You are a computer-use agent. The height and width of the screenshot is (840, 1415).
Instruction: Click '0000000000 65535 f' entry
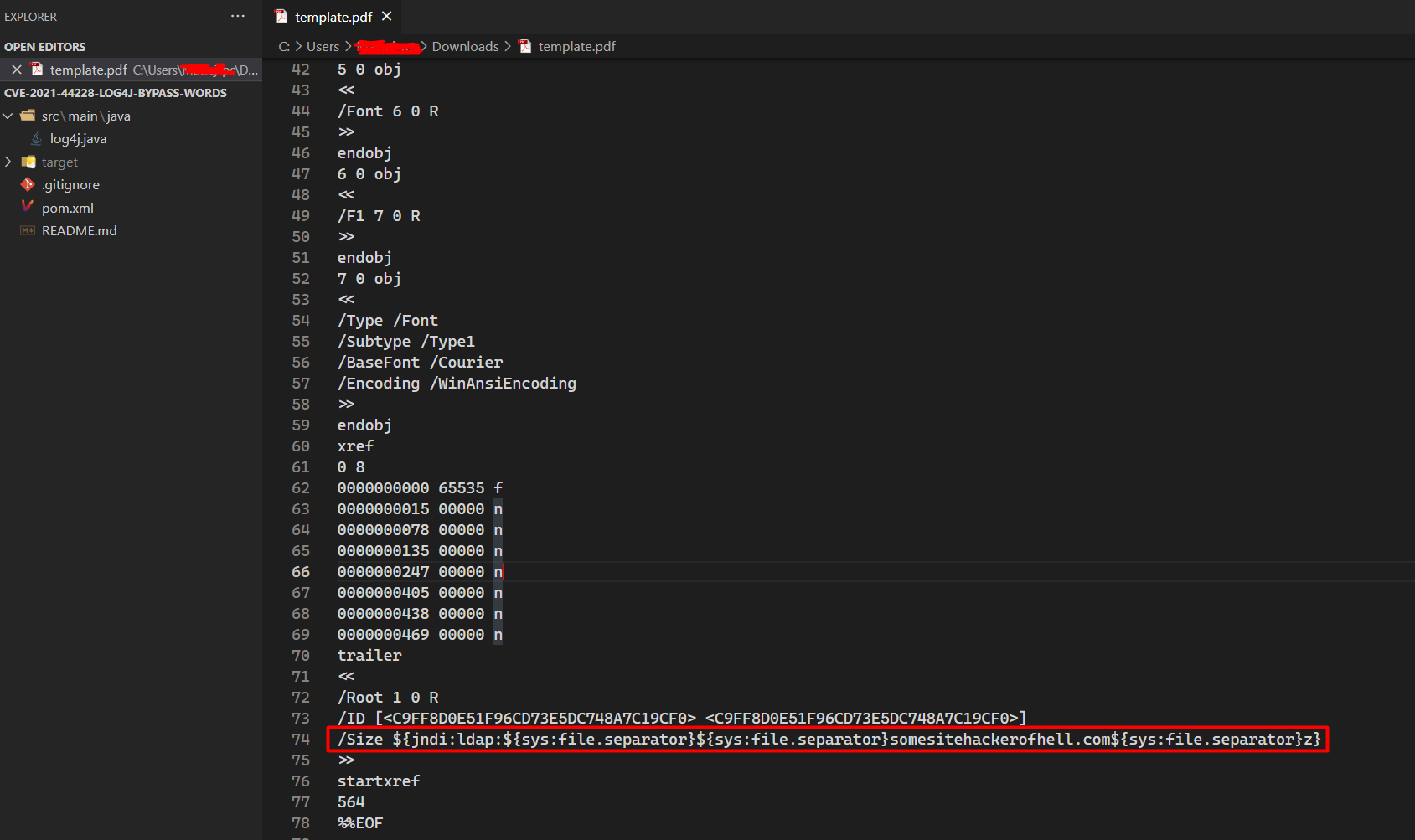[x=420, y=488]
